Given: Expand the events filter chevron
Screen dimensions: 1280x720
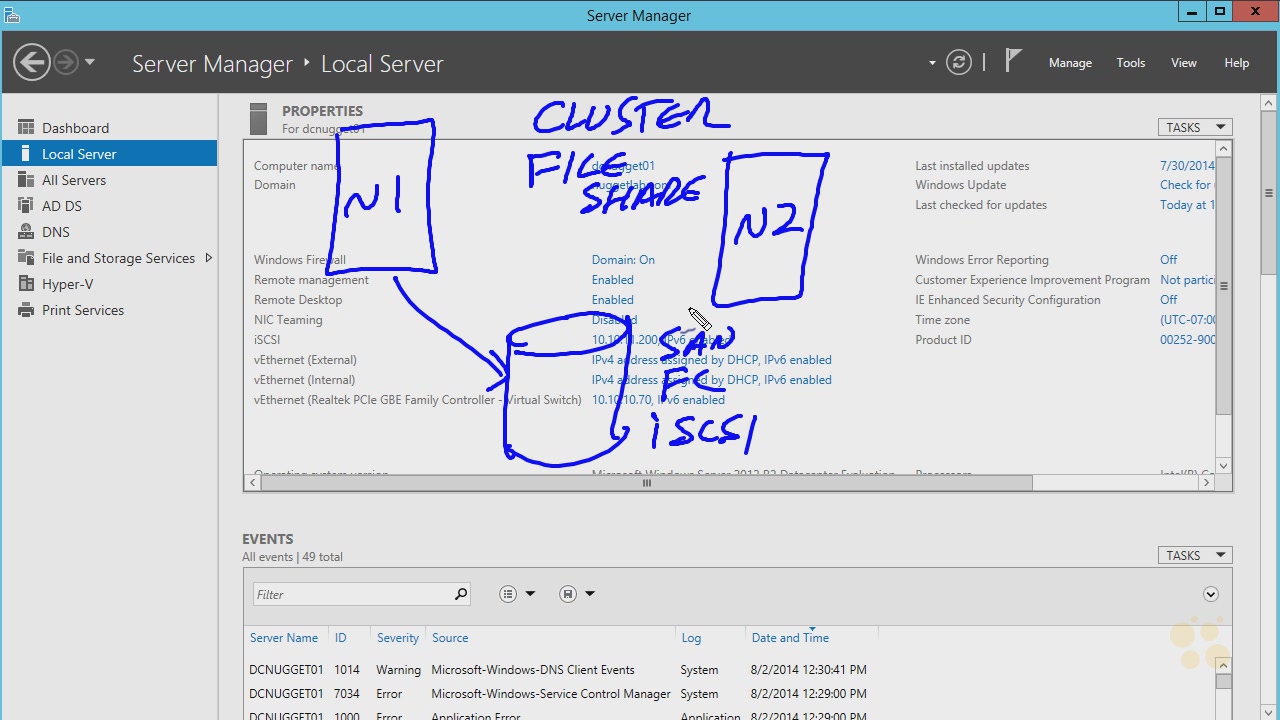Looking at the screenshot, I should tap(1210, 594).
